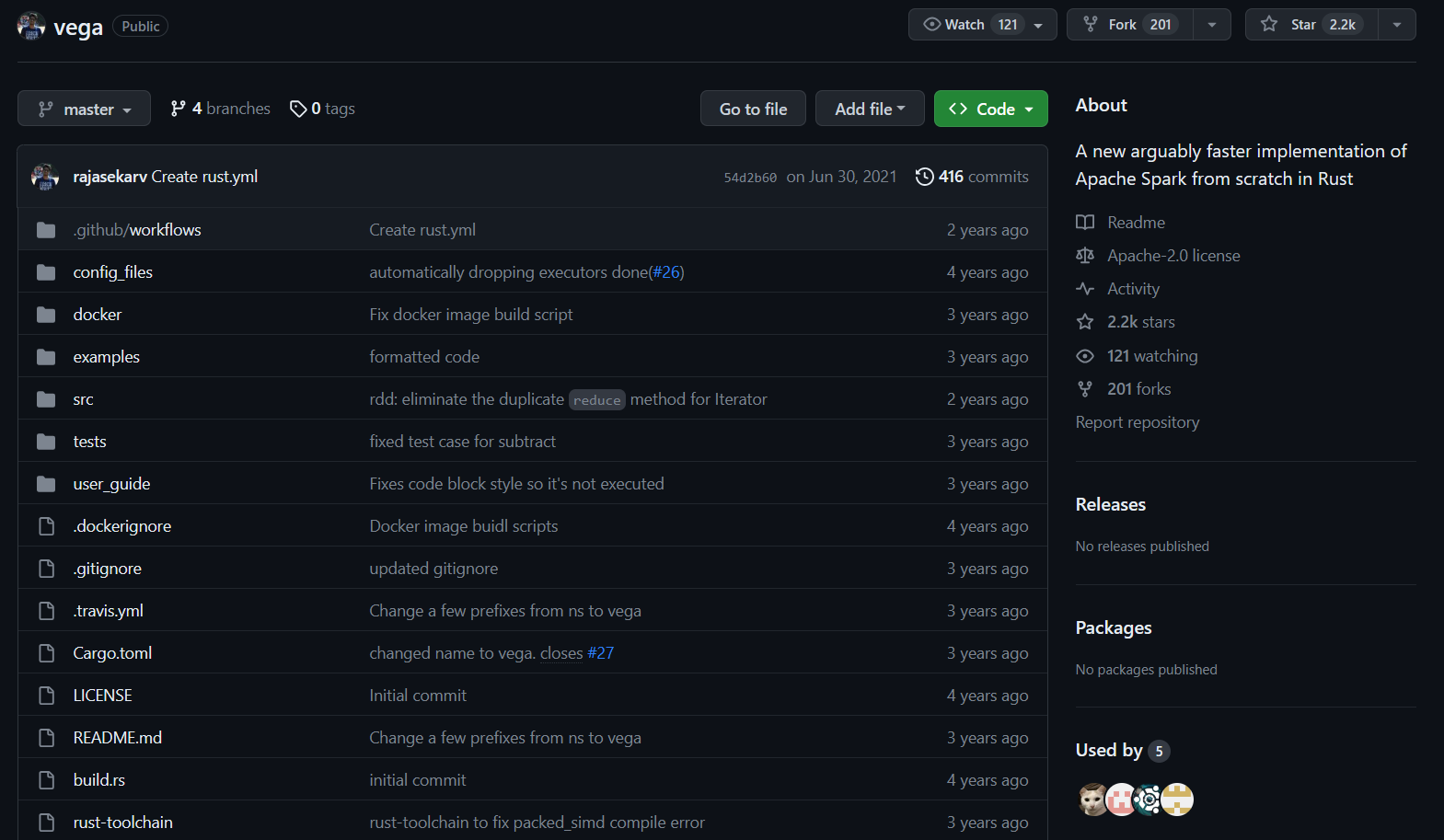Open the Readme link in About
Screen dimensions: 1444x840
pyautogui.click(x=1136, y=223)
